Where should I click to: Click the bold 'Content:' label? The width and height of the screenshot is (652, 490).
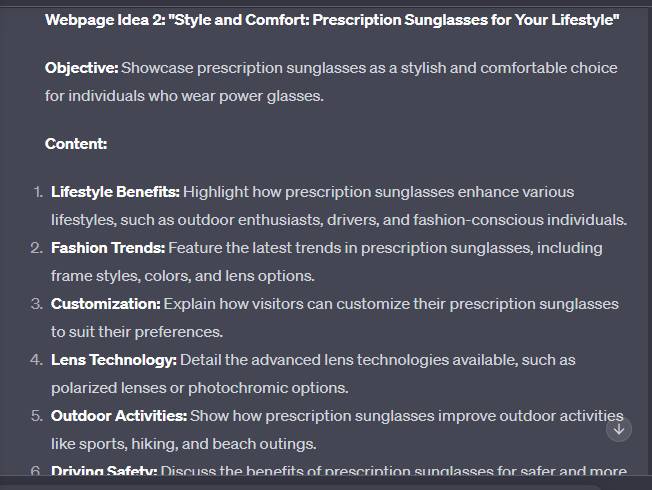(76, 144)
